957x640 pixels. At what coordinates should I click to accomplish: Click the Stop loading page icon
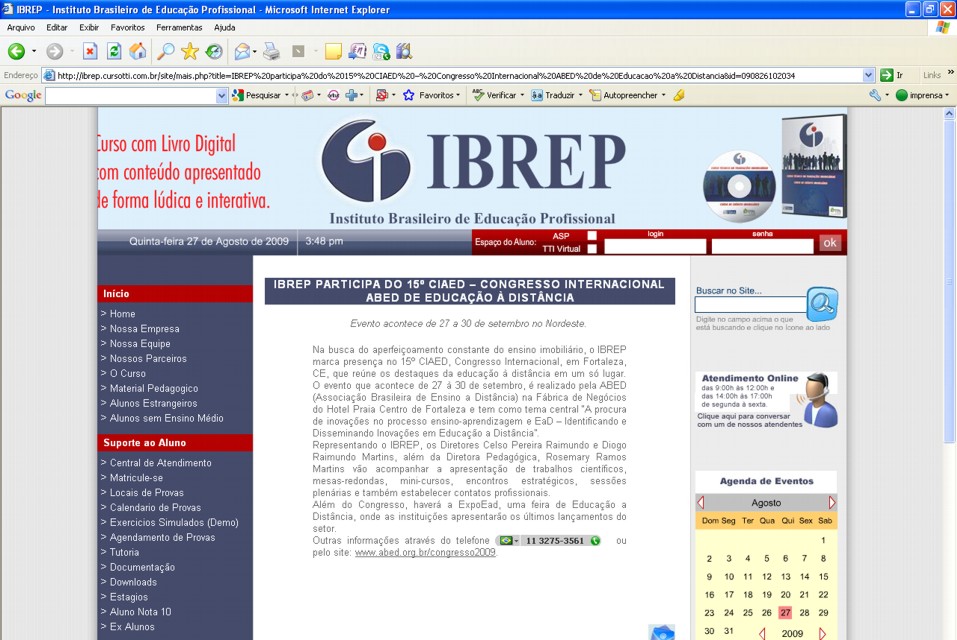(90, 52)
